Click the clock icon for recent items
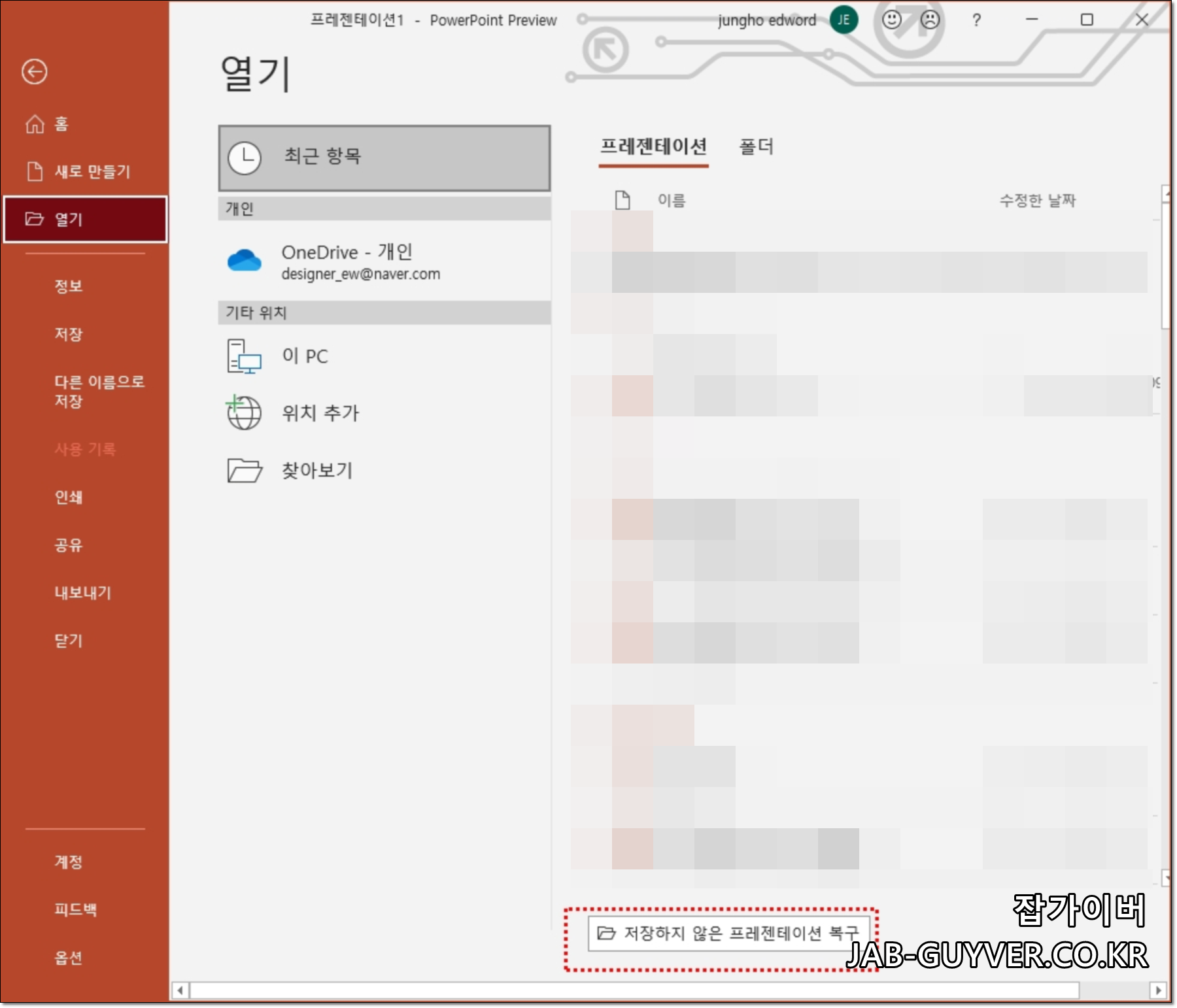The height and width of the screenshot is (1008, 1177). (x=245, y=158)
